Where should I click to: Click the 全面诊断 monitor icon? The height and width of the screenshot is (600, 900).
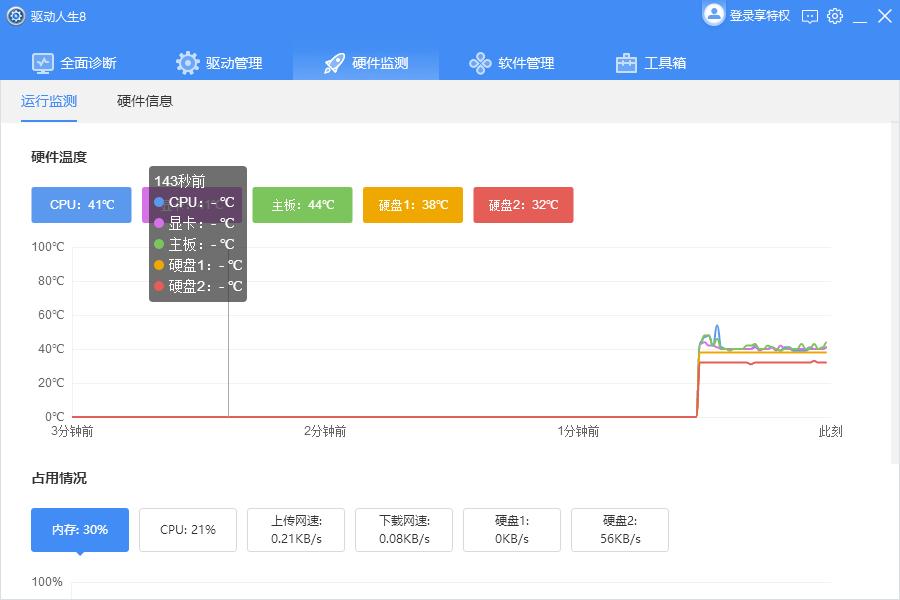(43, 63)
